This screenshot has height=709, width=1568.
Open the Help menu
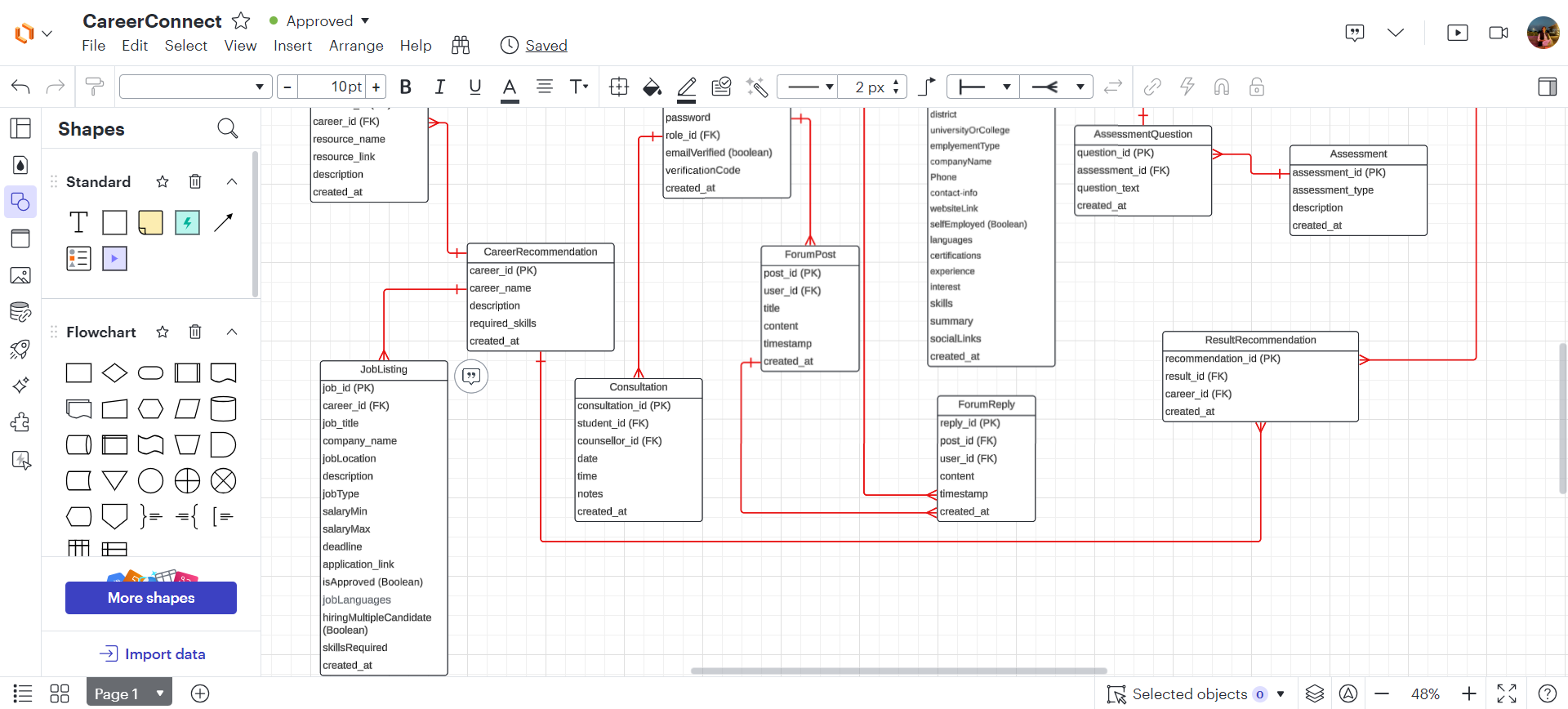pyautogui.click(x=416, y=46)
